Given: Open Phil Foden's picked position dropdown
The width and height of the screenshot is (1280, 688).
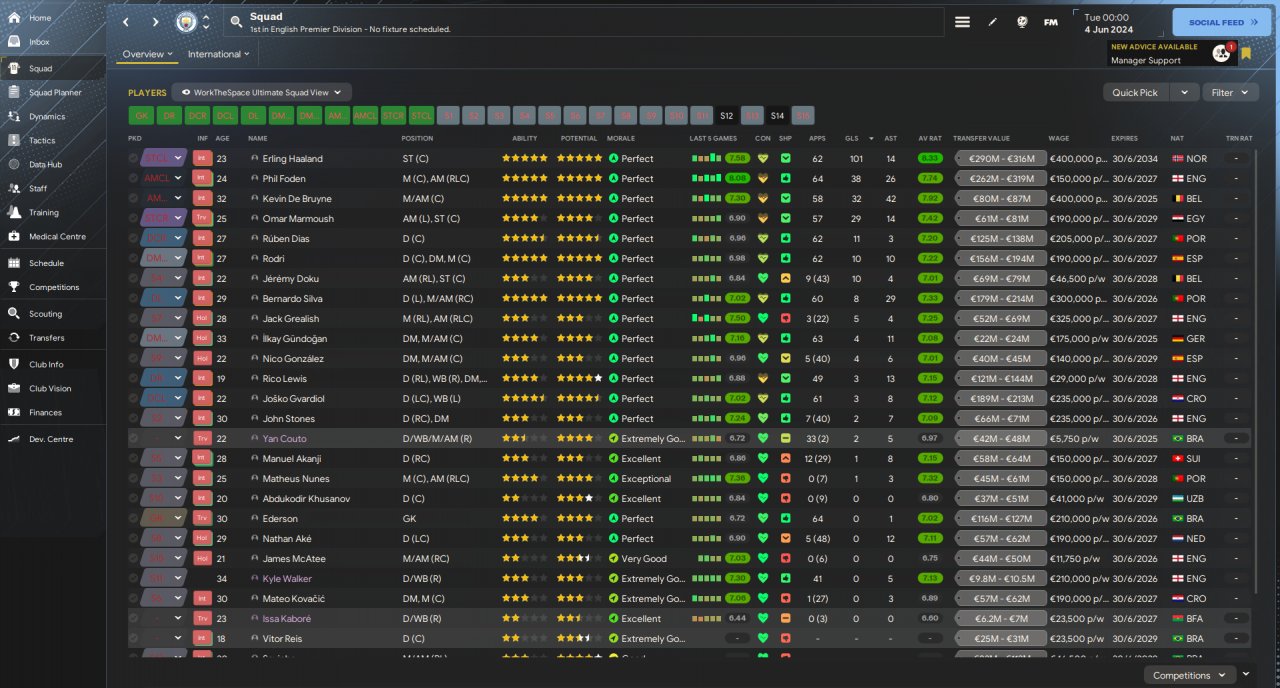Looking at the screenshot, I should (164, 178).
